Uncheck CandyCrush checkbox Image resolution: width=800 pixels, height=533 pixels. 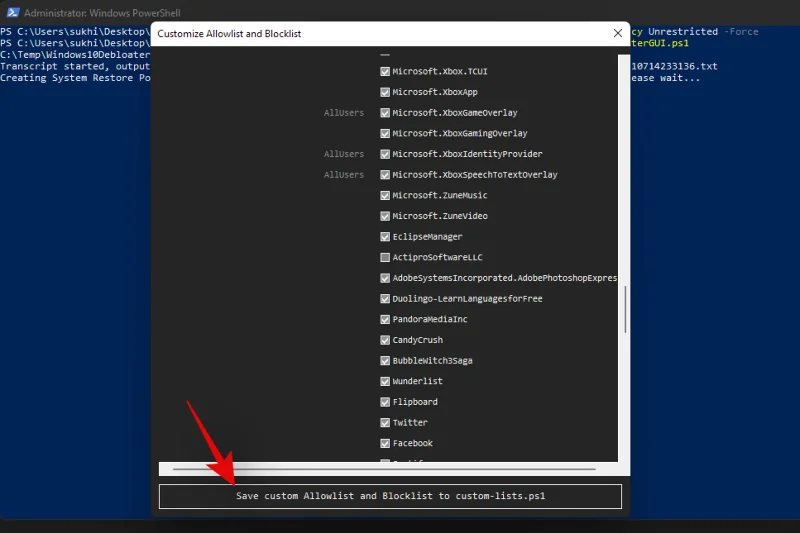[x=385, y=340]
